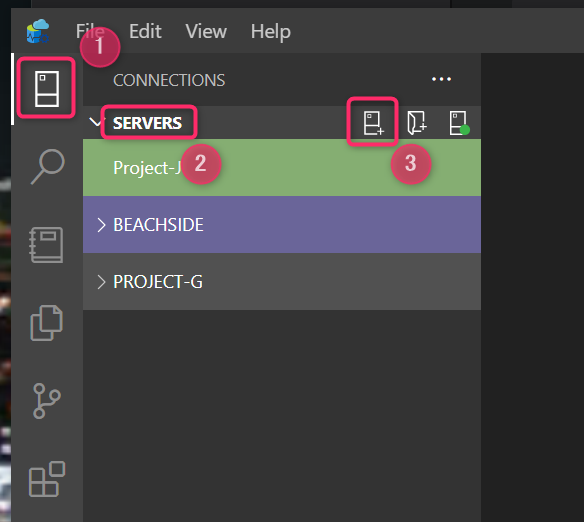Open the Explorer files icon
584x522 pixels.
click(47, 323)
